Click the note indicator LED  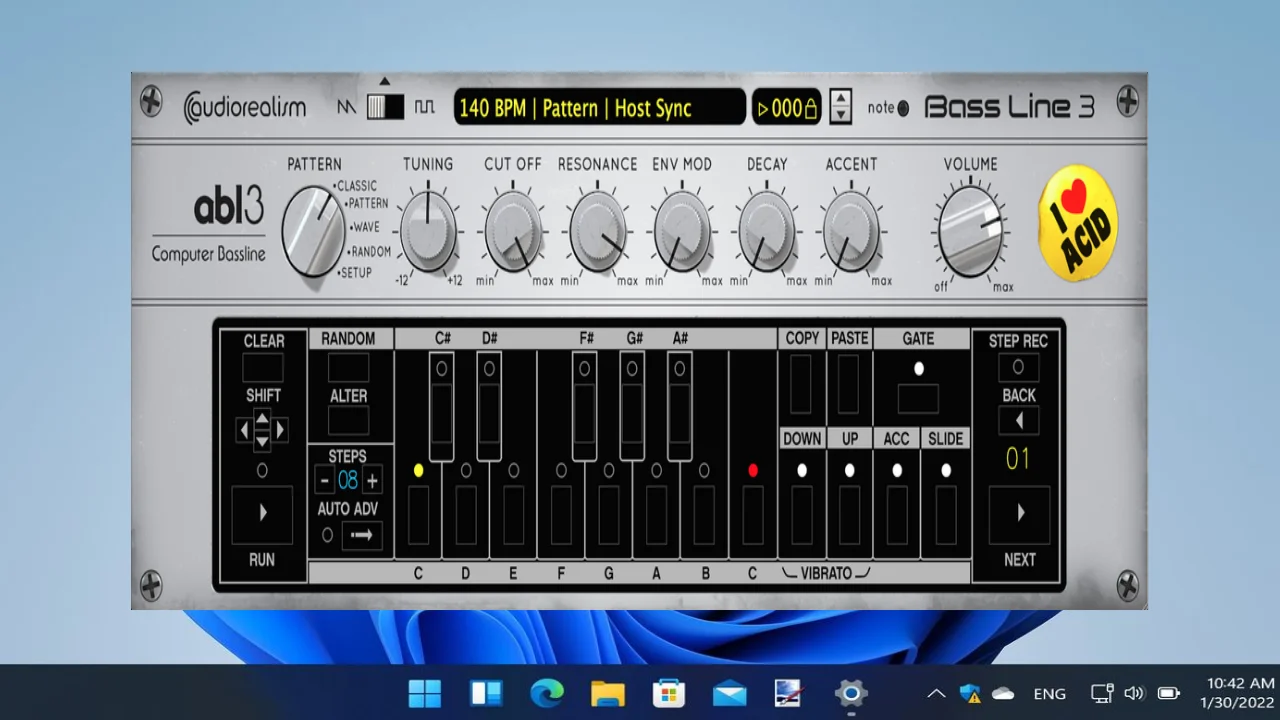click(x=903, y=108)
